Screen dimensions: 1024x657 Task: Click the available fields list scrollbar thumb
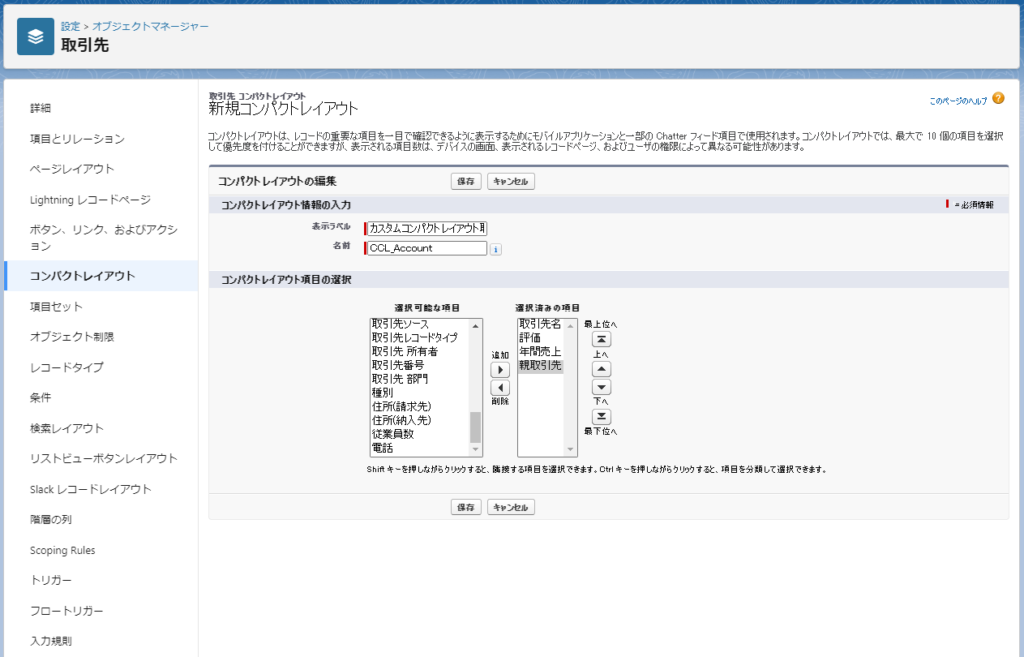click(x=476, y=428)
